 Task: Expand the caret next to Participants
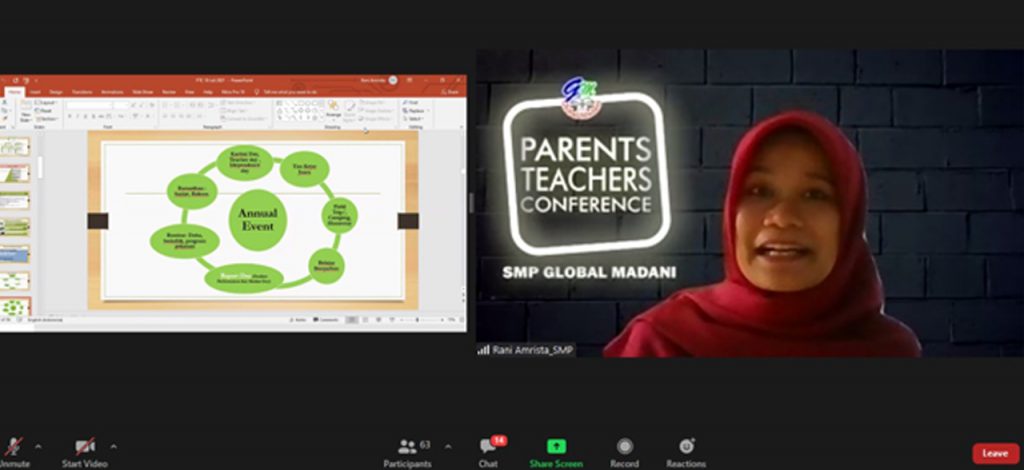[x=448, y=447]
